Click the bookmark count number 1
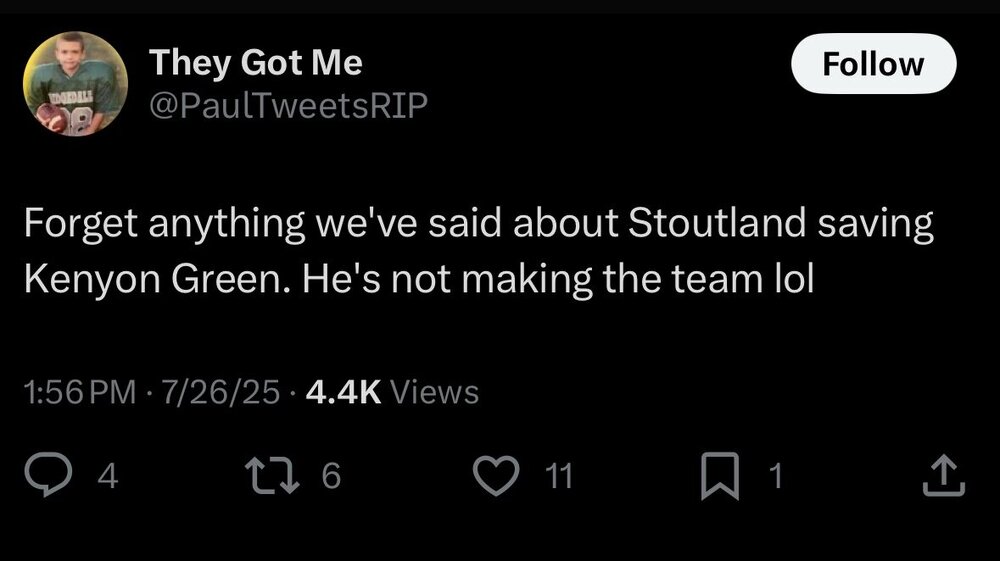 (772, 476)
